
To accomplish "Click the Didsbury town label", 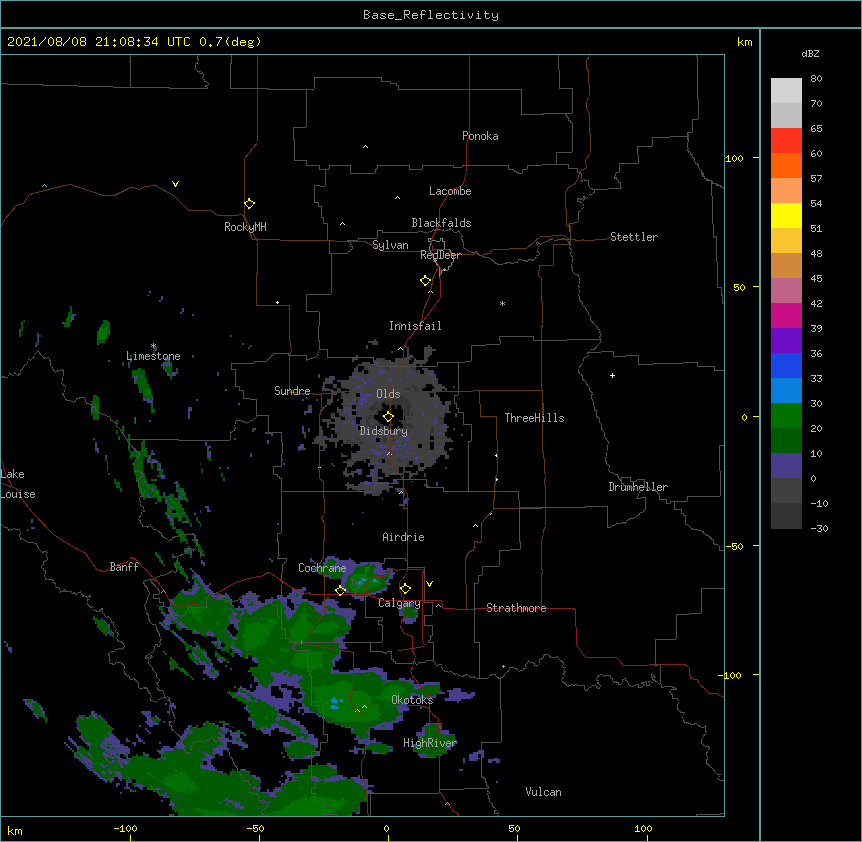I will pyautogui.click(x=384, y=431).
